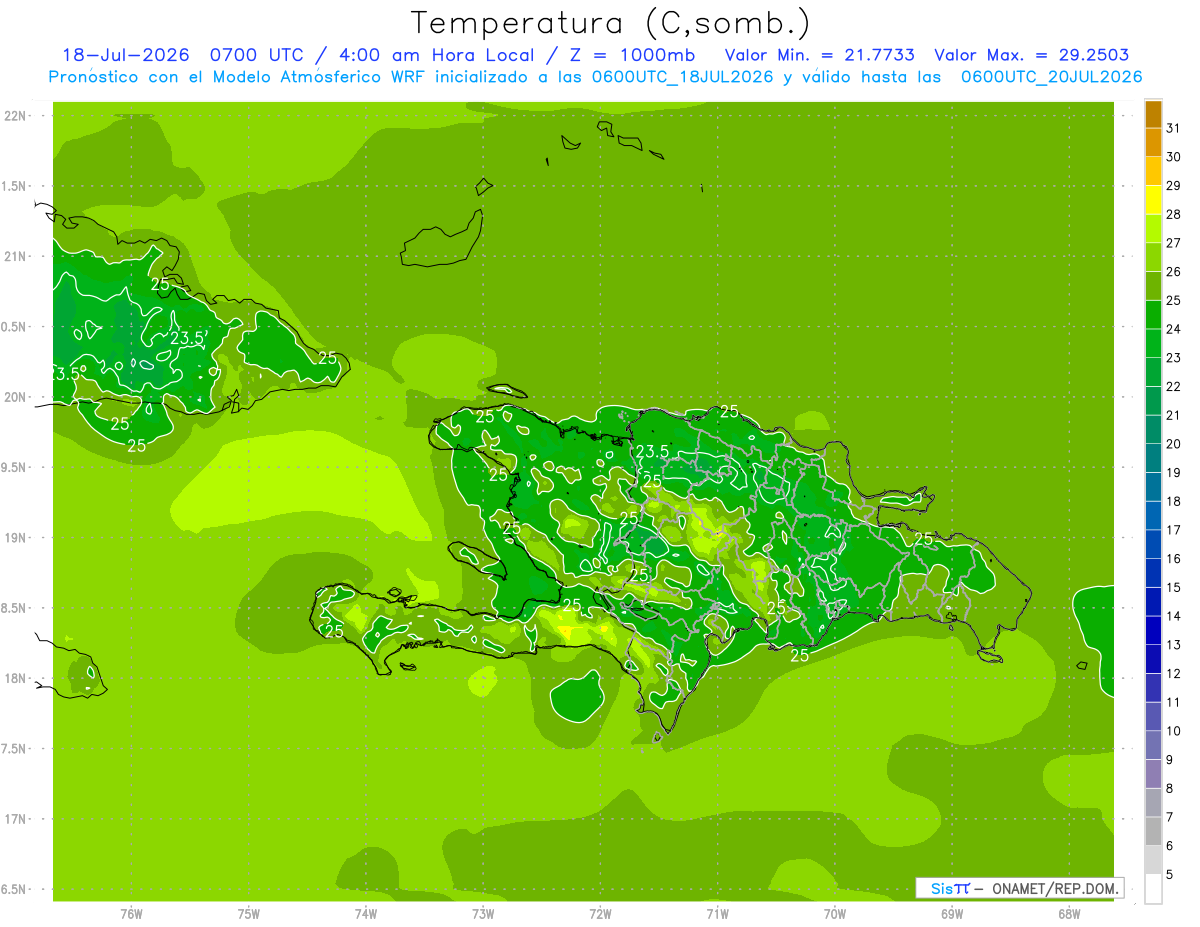Click the "22N" latitude label
The height and width of the screenshot is (927, 1200).
[16, 116]
